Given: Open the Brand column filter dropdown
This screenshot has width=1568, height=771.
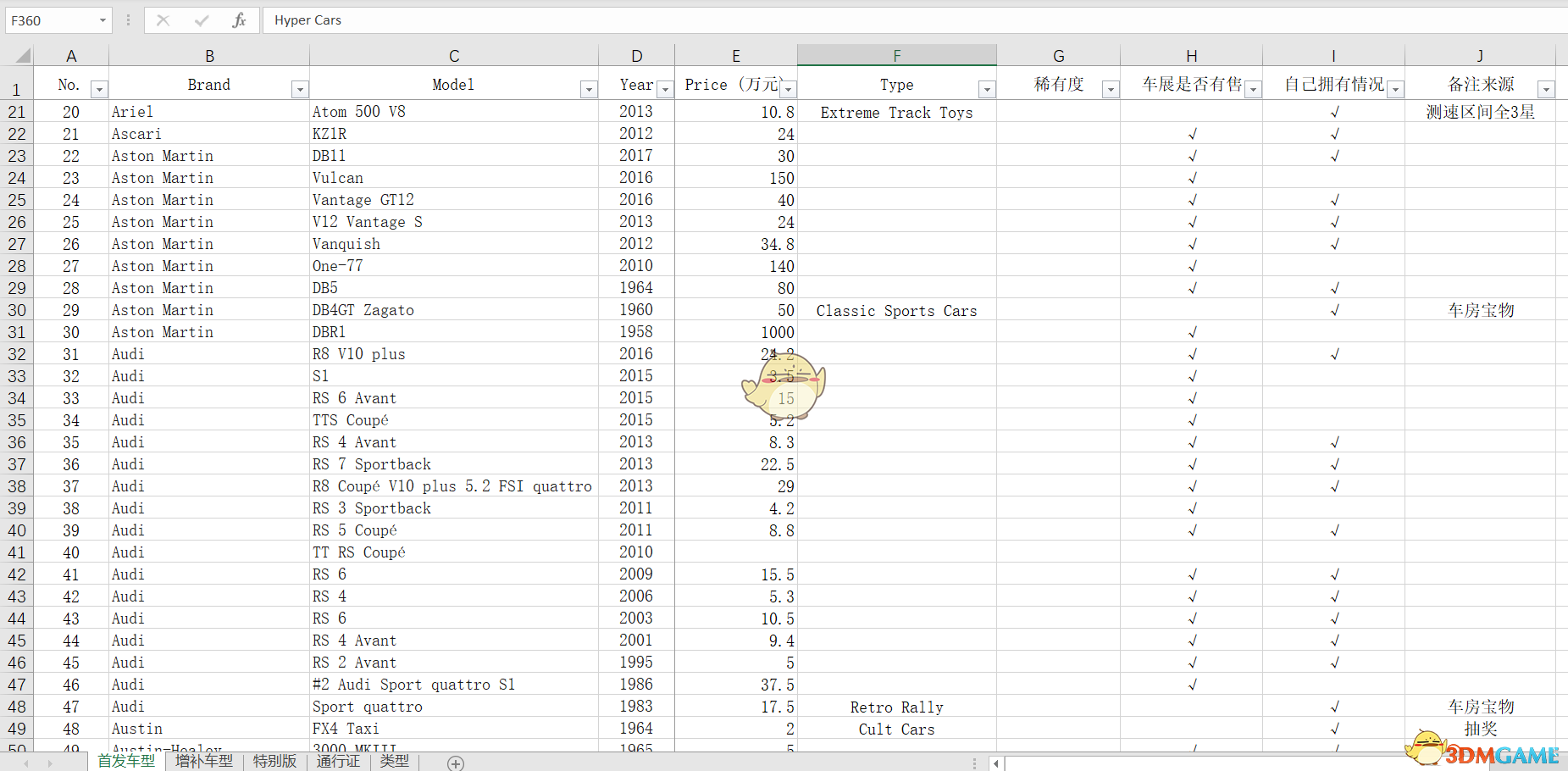Looking at the screenshot, I should (300, 89).
